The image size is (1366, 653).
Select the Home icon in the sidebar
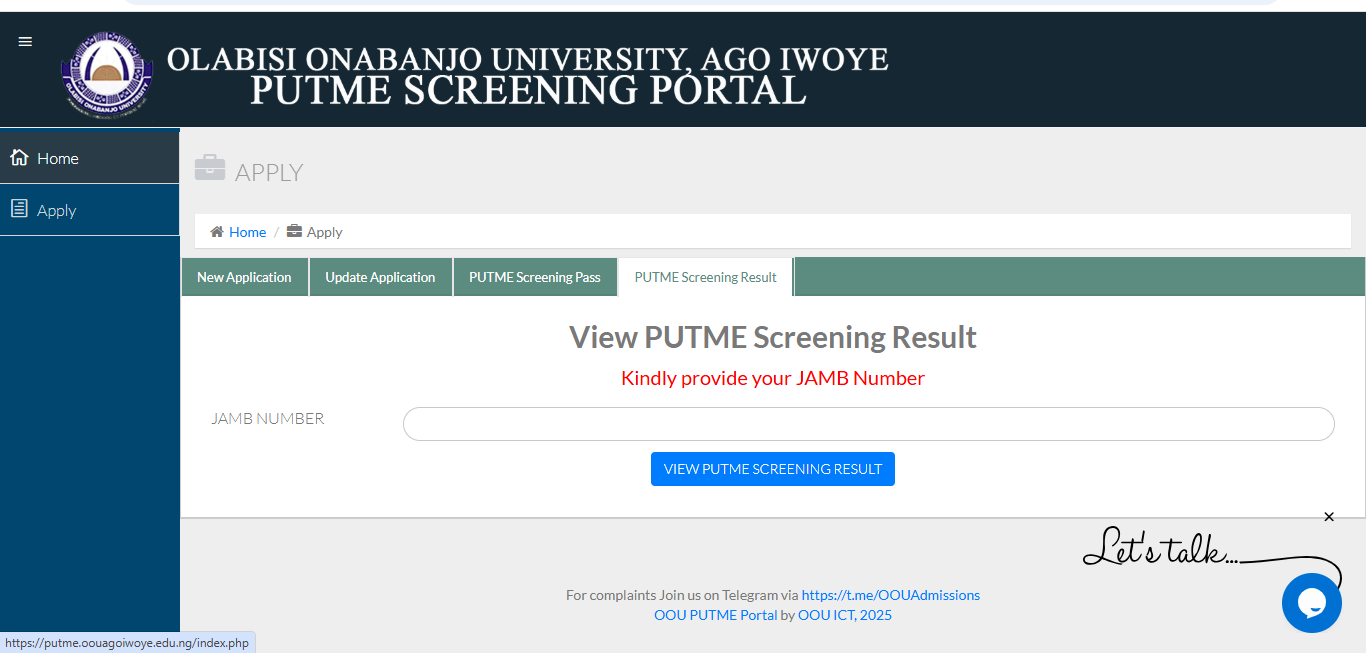[x=19, y=157]
